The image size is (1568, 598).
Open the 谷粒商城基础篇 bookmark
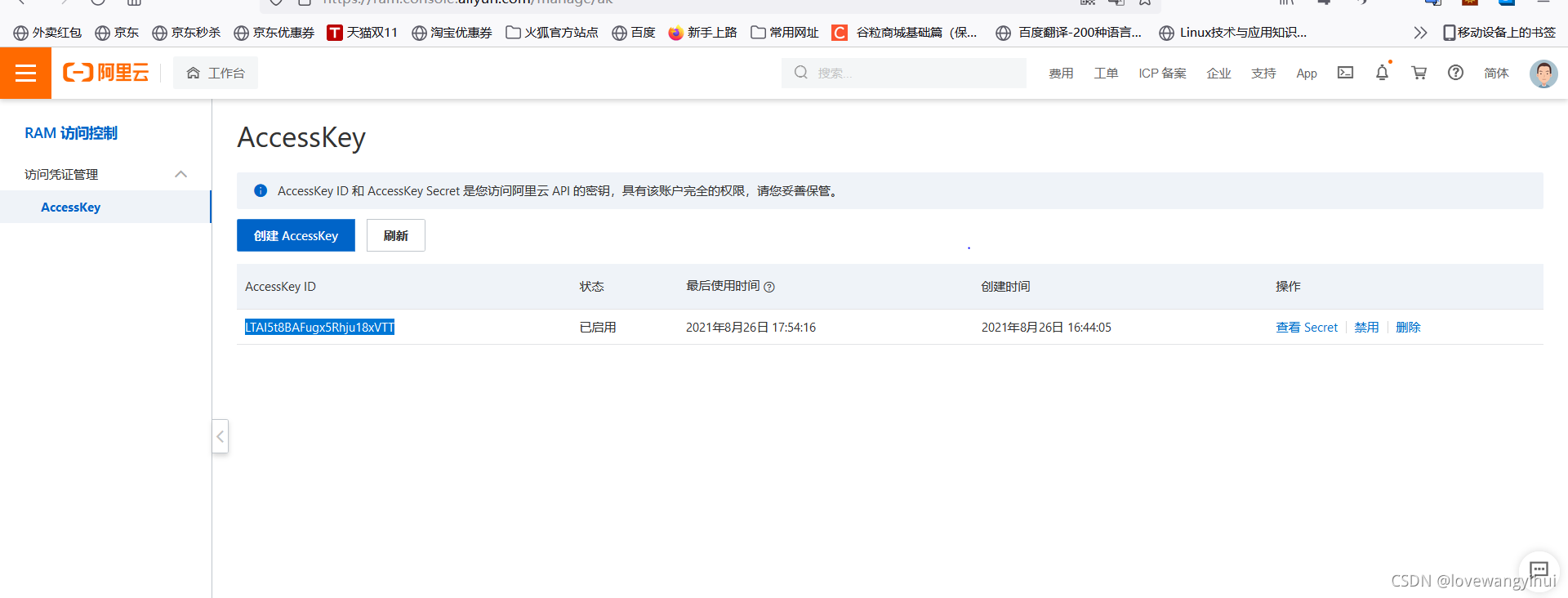coord(905,33)
